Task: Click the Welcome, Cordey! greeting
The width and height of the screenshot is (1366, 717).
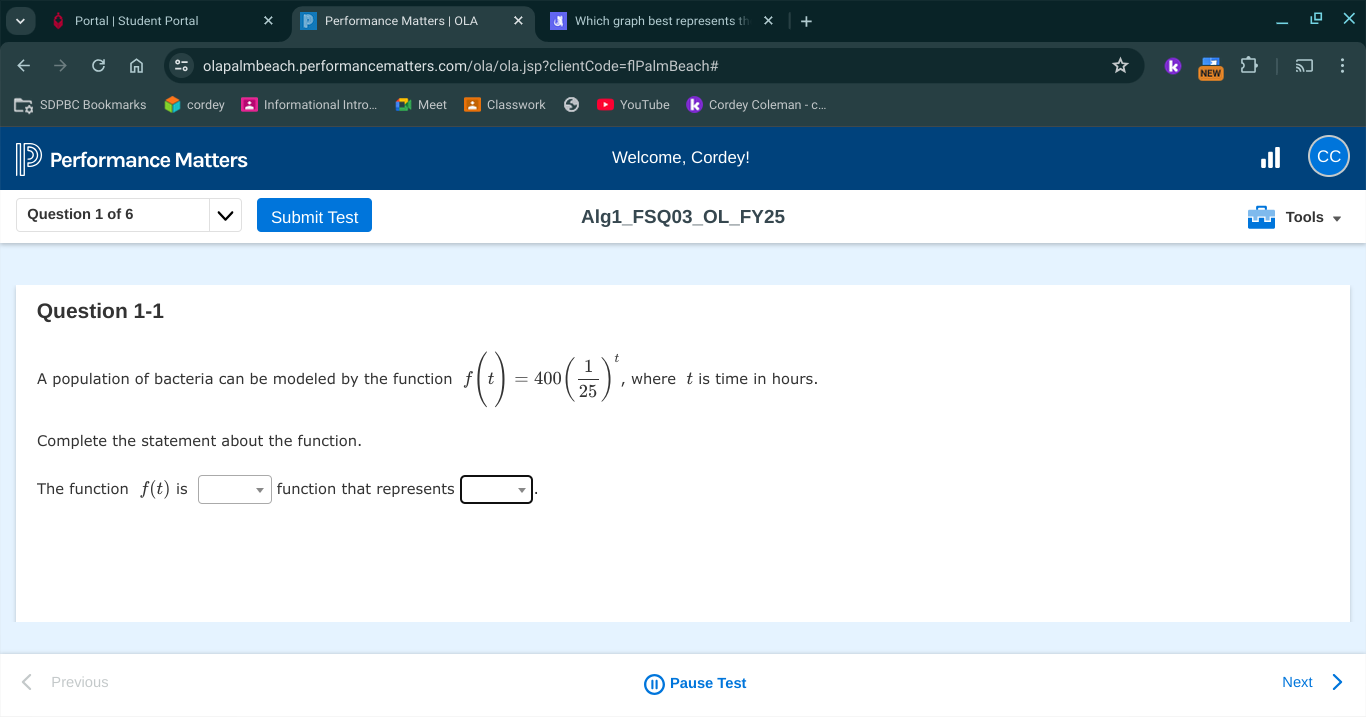Action: point(681,158)
